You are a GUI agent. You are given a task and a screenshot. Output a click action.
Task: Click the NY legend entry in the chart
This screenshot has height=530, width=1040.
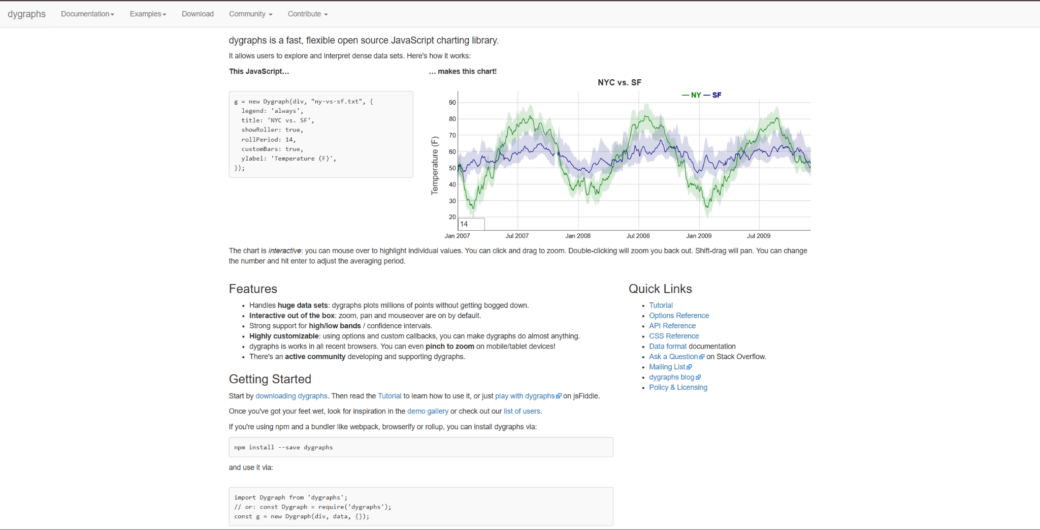click(691, 95)
